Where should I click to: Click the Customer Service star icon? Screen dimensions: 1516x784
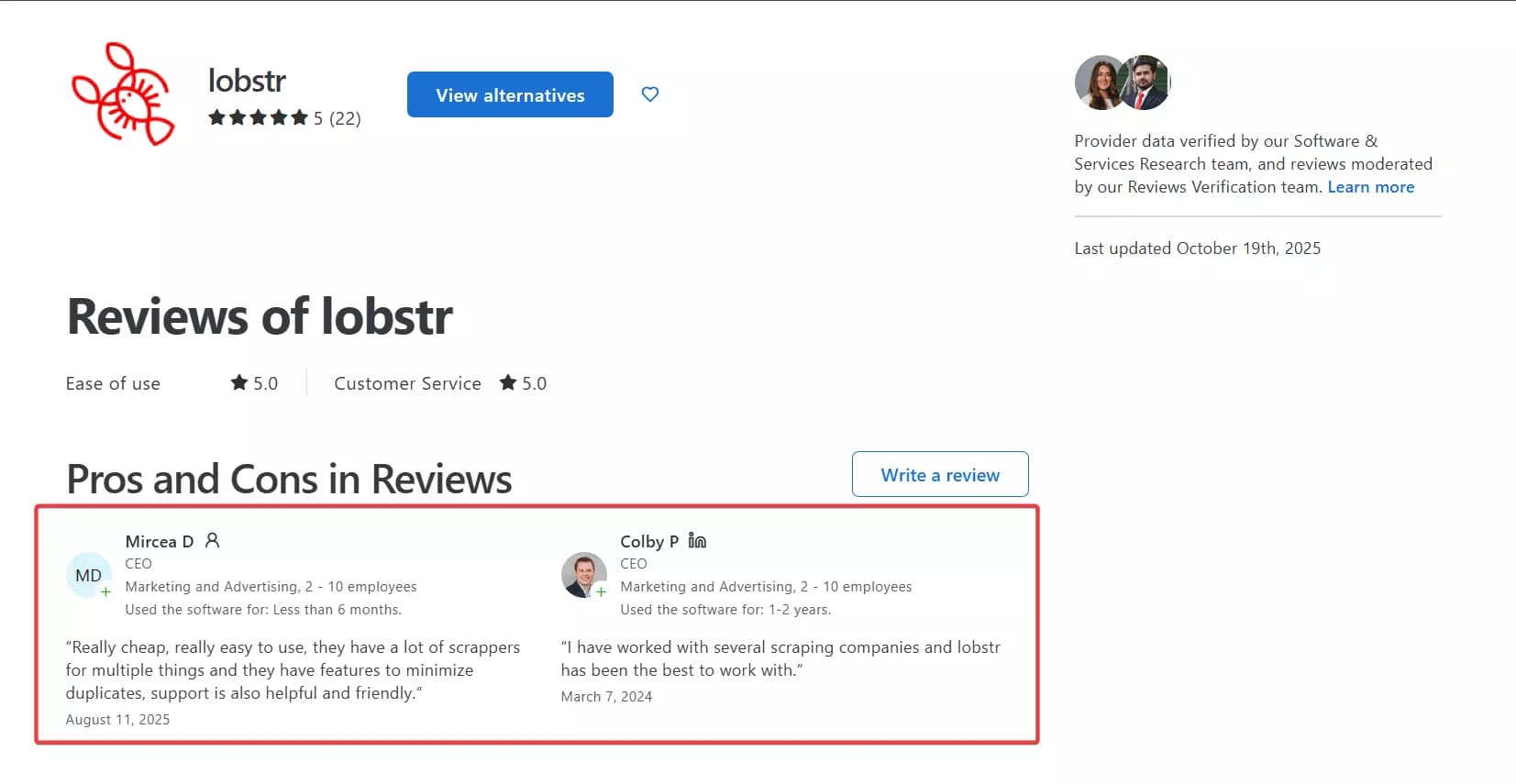[508, 382]
